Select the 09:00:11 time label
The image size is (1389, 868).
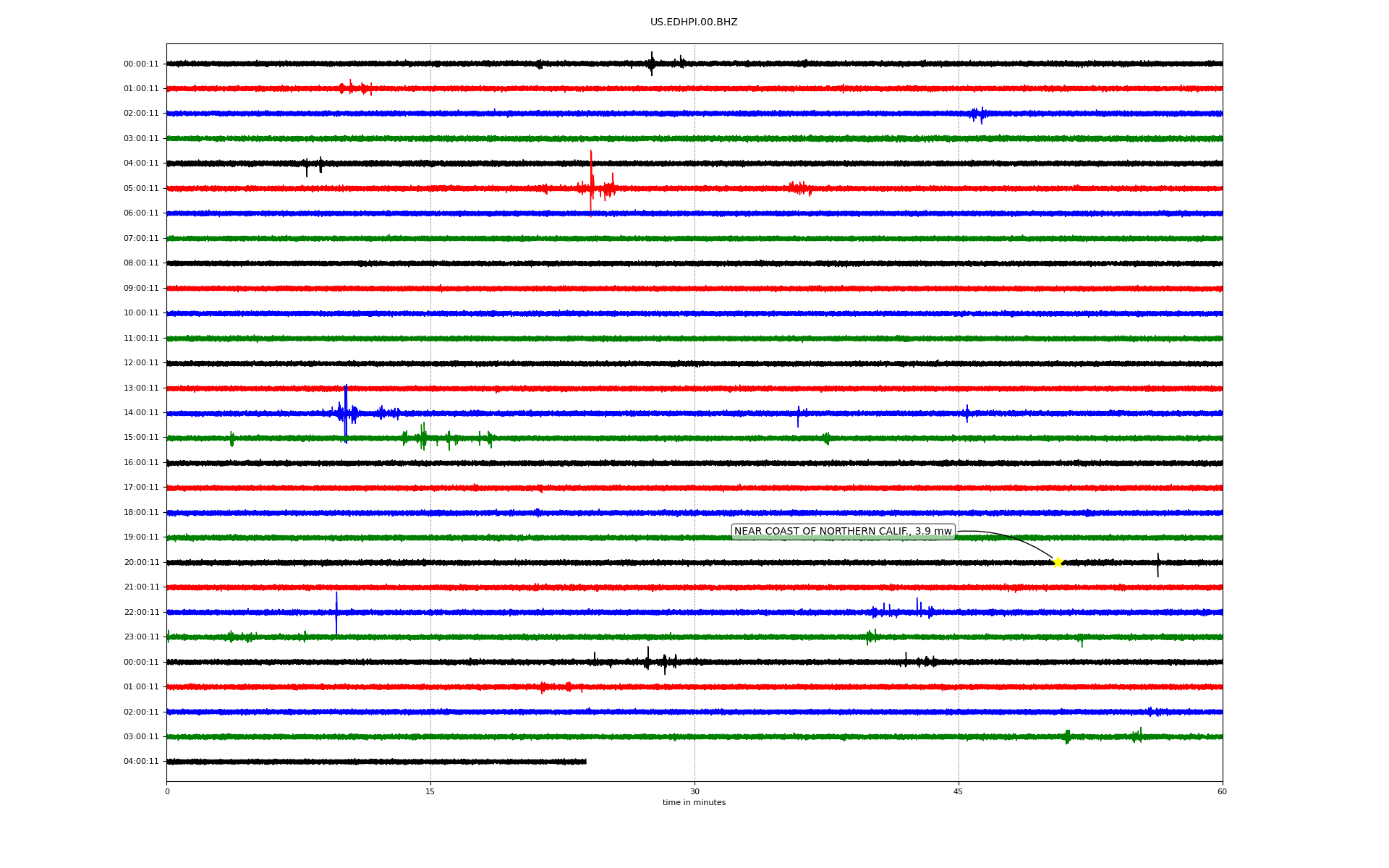point(141,288)
